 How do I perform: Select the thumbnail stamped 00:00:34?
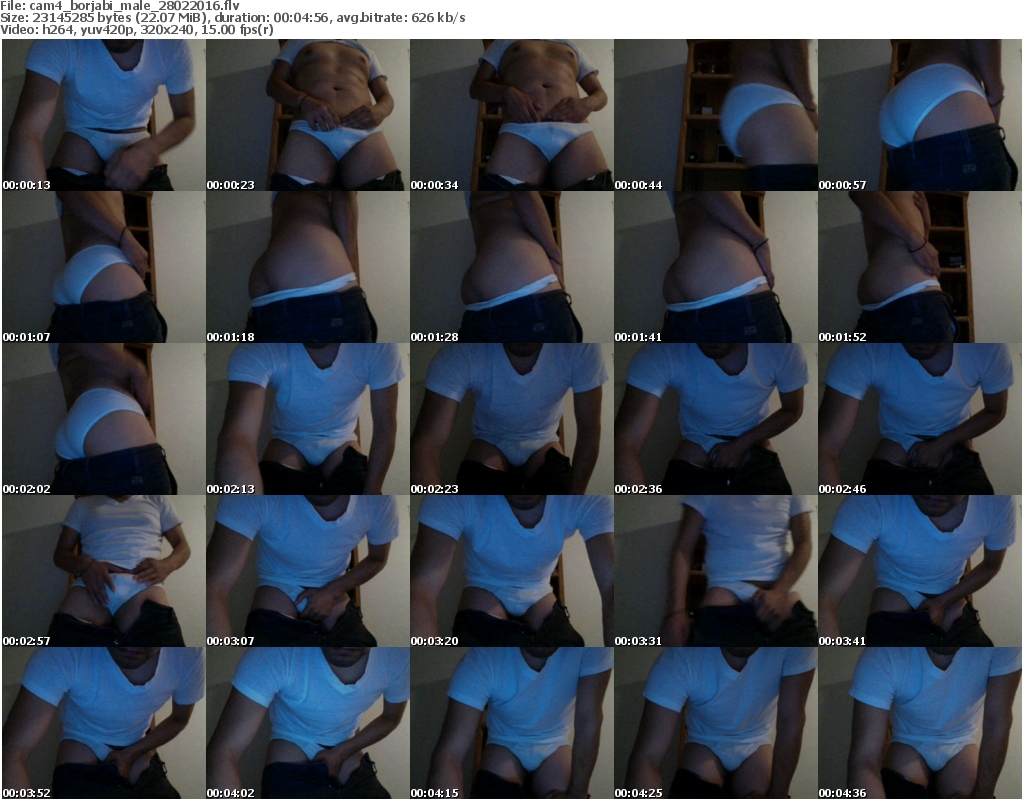tap(511, 115)
